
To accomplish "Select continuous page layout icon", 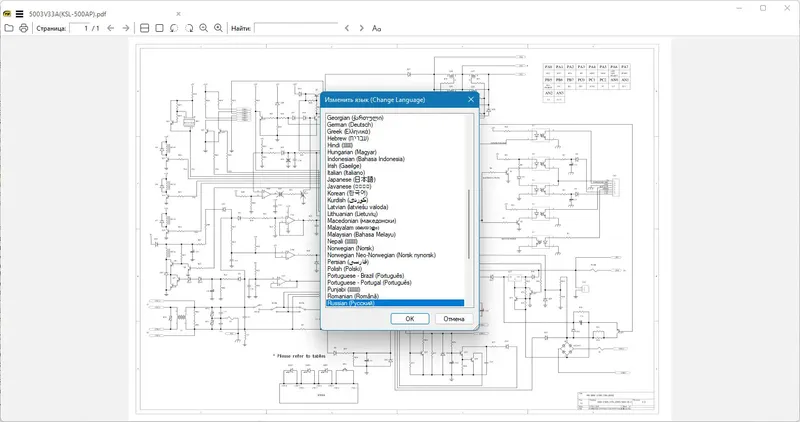I will [x=144, y=28].
